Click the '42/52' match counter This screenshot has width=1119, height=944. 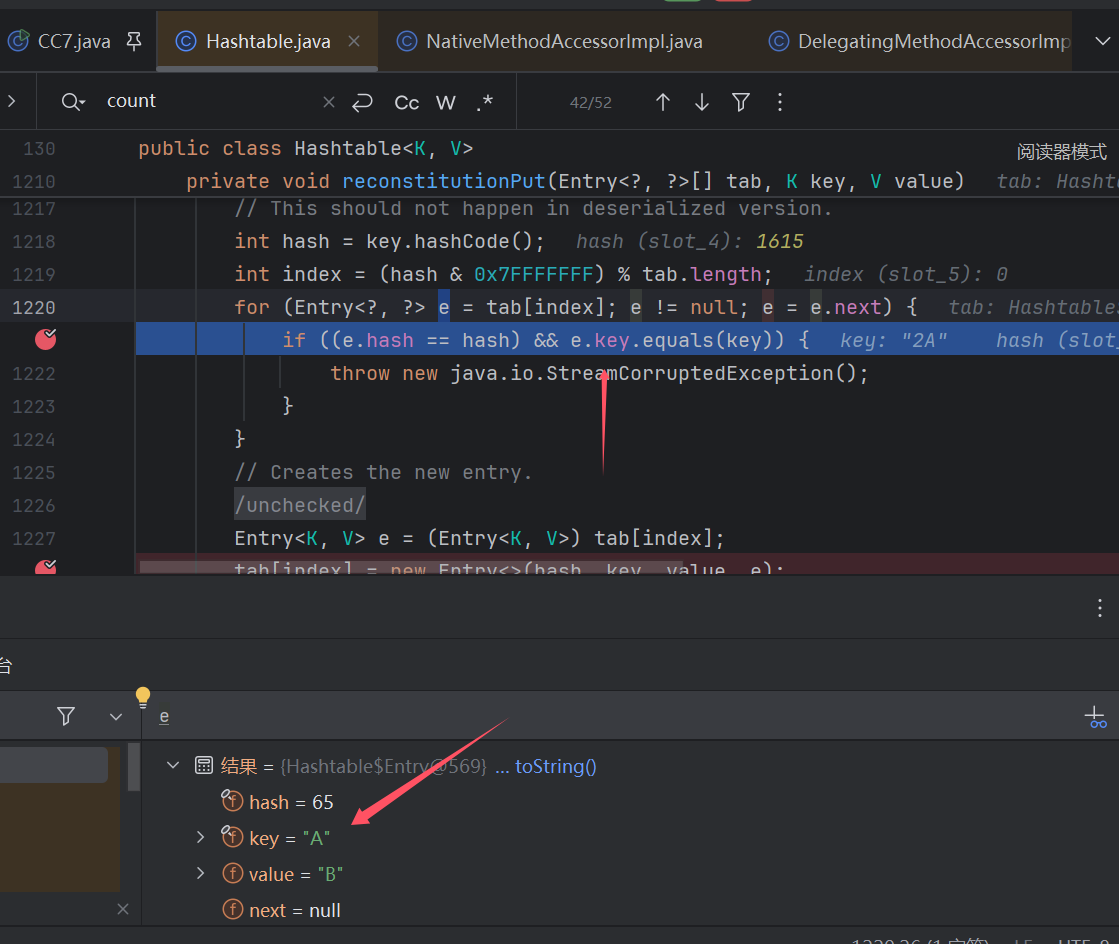coord(590,103)
